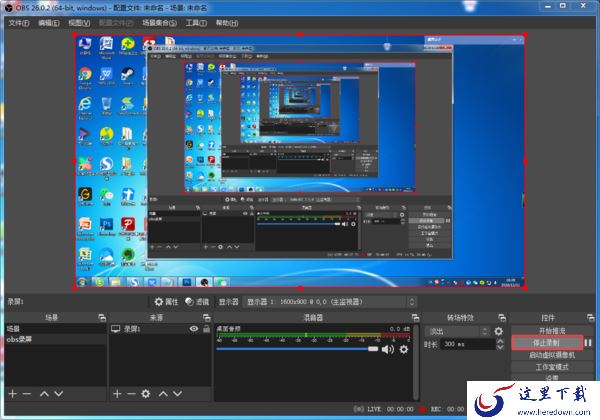The width and height of the screenshot is (600, 420).
Task: Decrease 时长 duration with down arrow
Action: coord(500,347)
